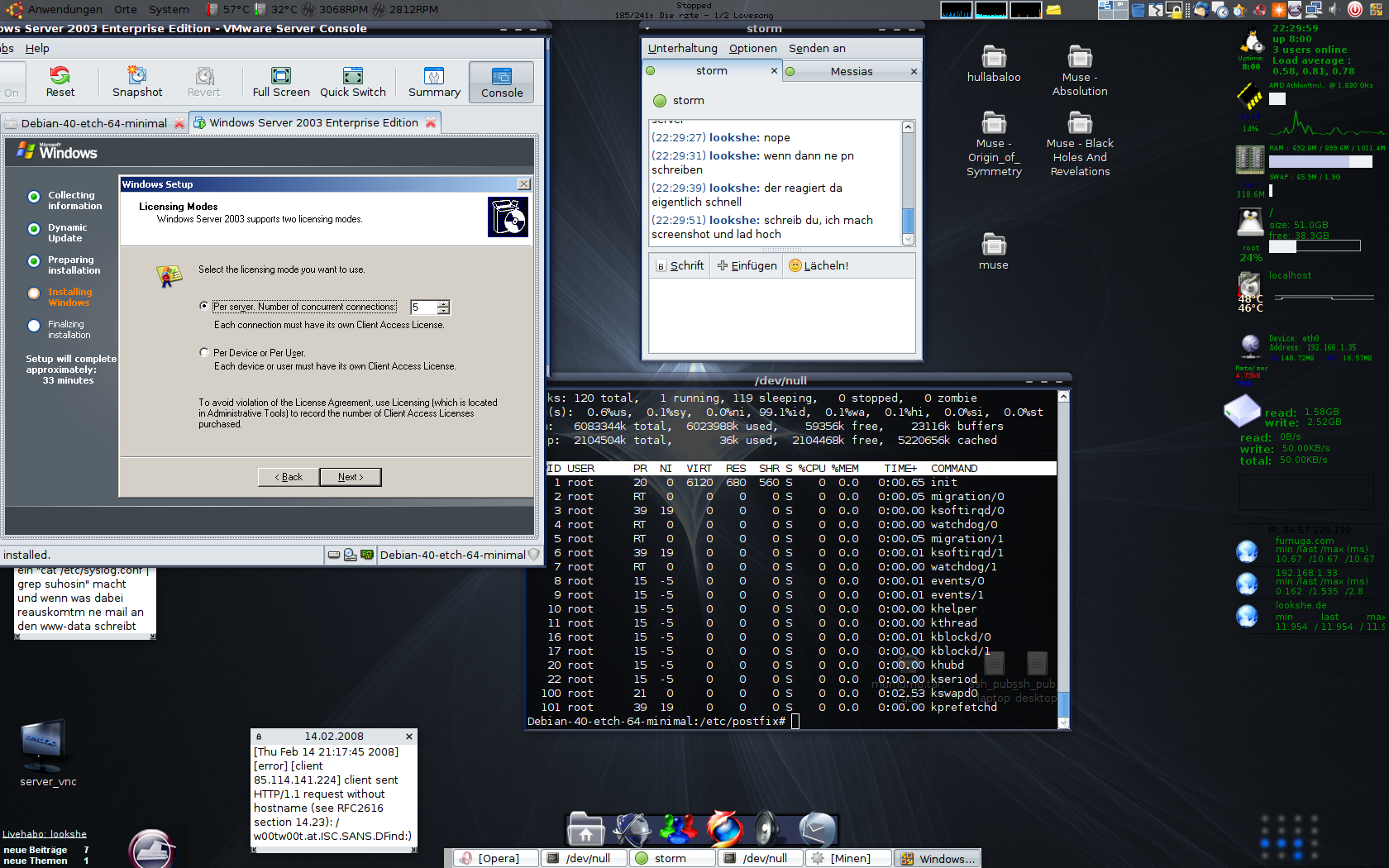The image size is (1389, 868).
Task: Click the messenger buddies dock icon
Action: click(x=679, y=829)
